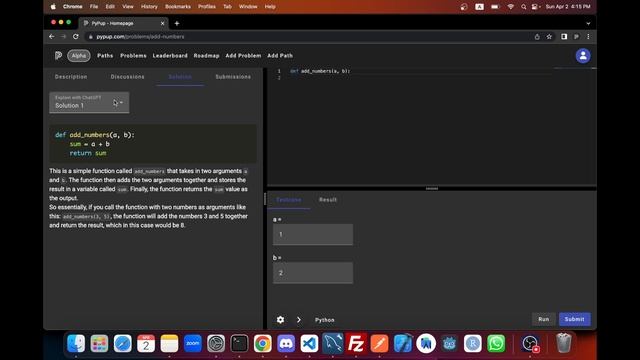
Task: Click the share page icon
Action: 537,36
